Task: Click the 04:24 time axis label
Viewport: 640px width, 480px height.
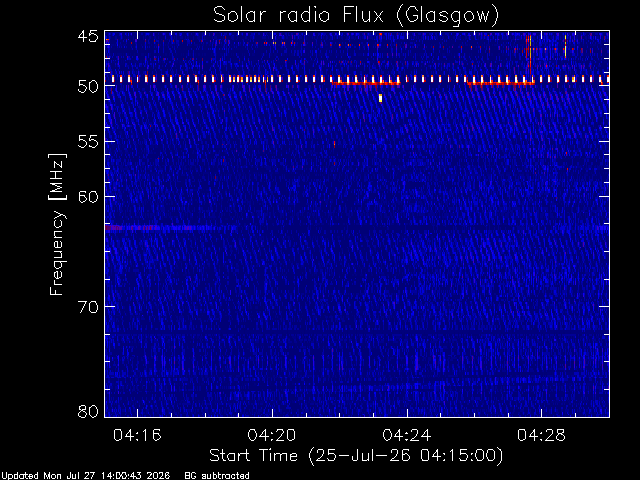Action: [407, 435]
